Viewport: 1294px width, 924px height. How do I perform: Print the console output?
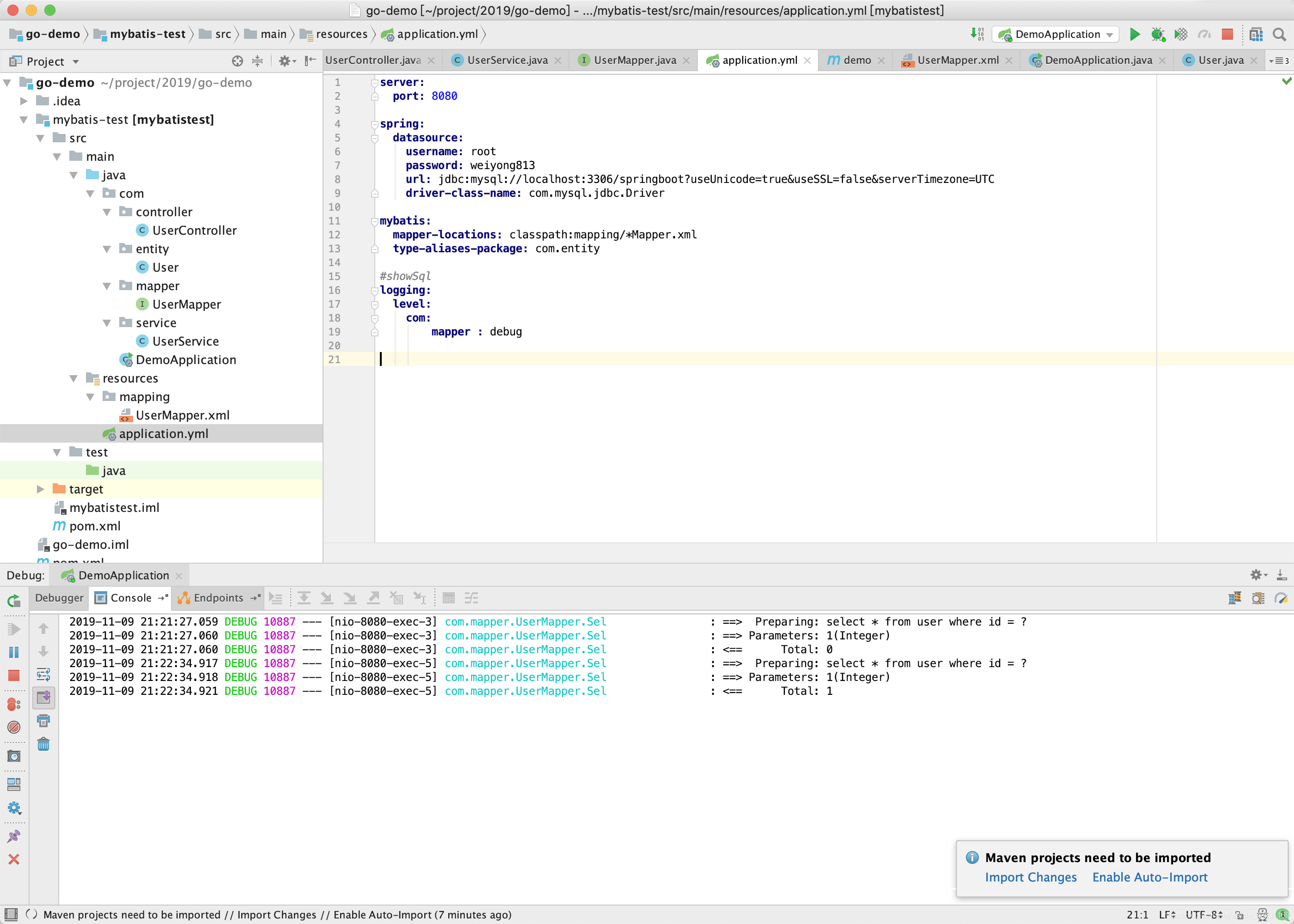tap(43, 721)
